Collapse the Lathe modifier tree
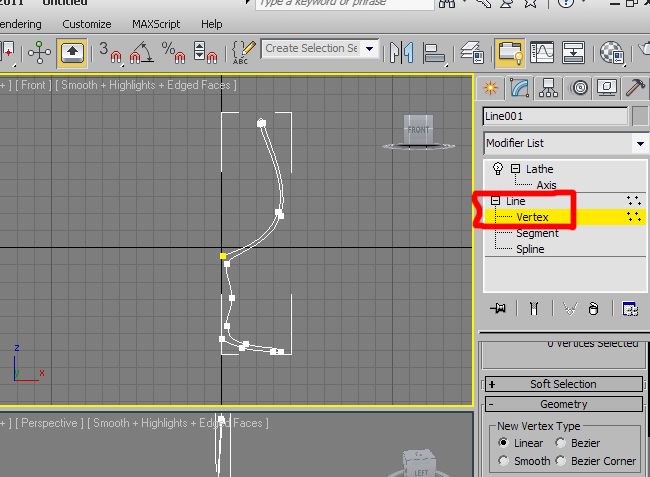The height and width of the screenshot is (477, 650). pyautogui.click(x=515, y=168)
